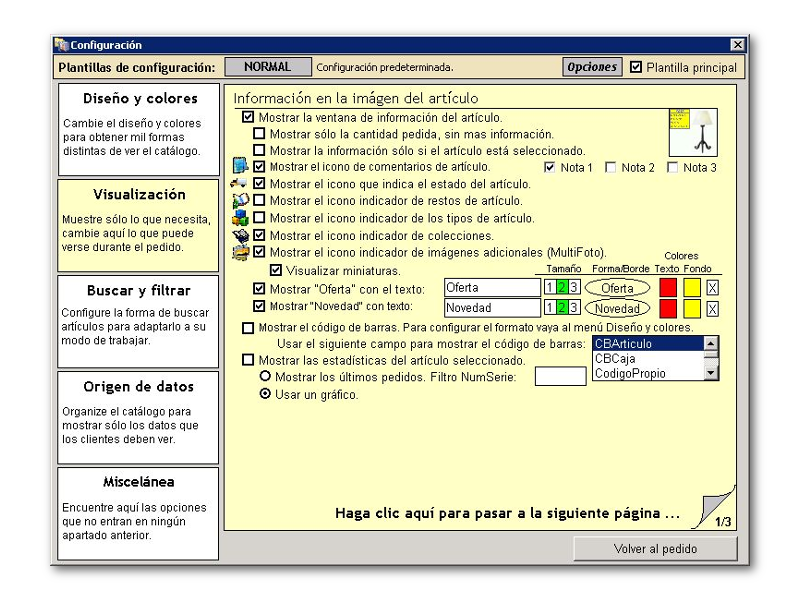Click the barcode field list up arrow

(x=711, y=343)
